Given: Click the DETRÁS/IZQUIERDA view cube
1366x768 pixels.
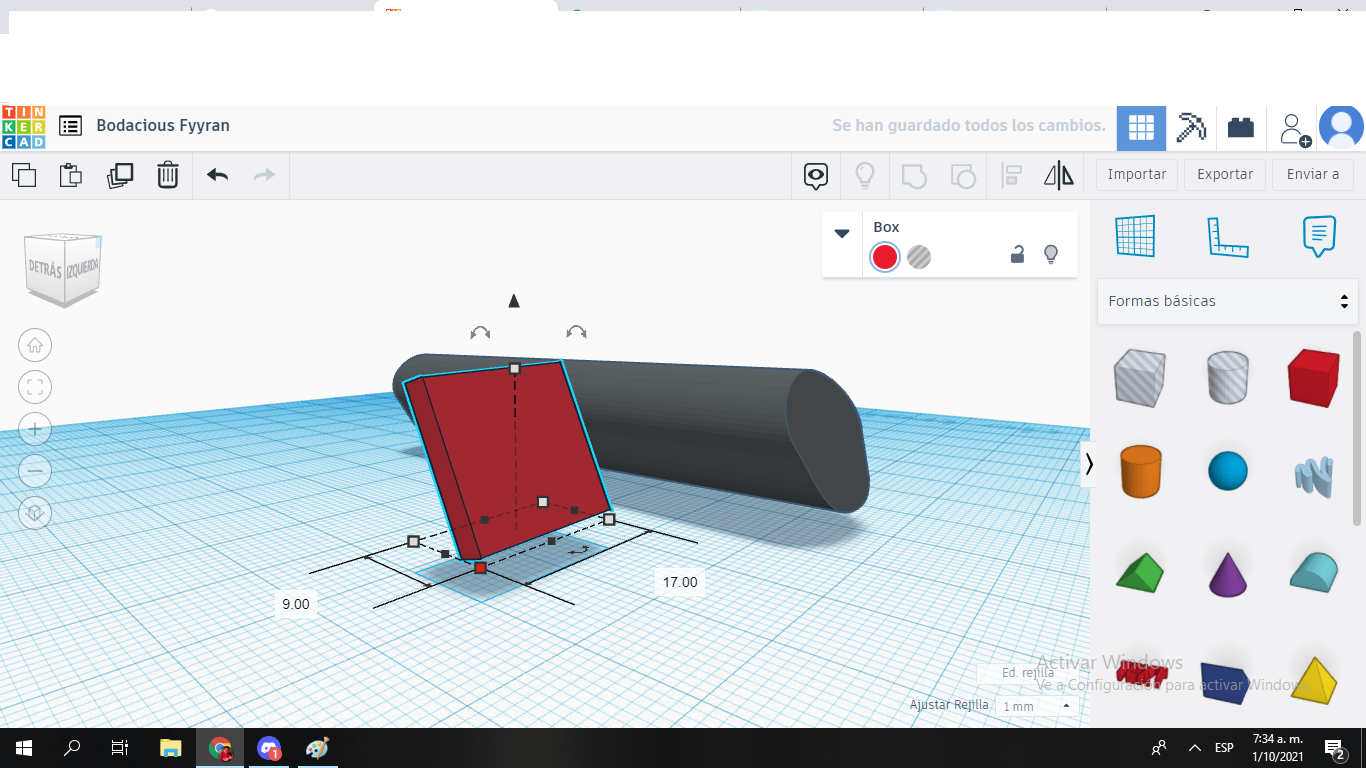Looking at the screenshot, I should [x=63, y=270].
